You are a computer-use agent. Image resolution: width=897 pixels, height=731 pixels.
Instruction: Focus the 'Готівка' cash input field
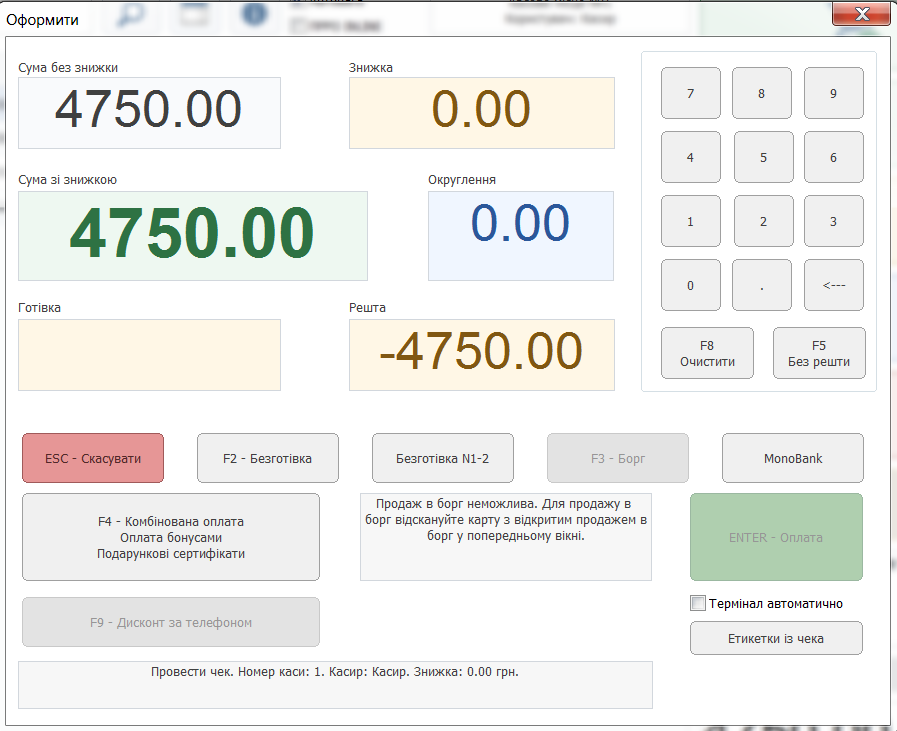tap(149, 355)
